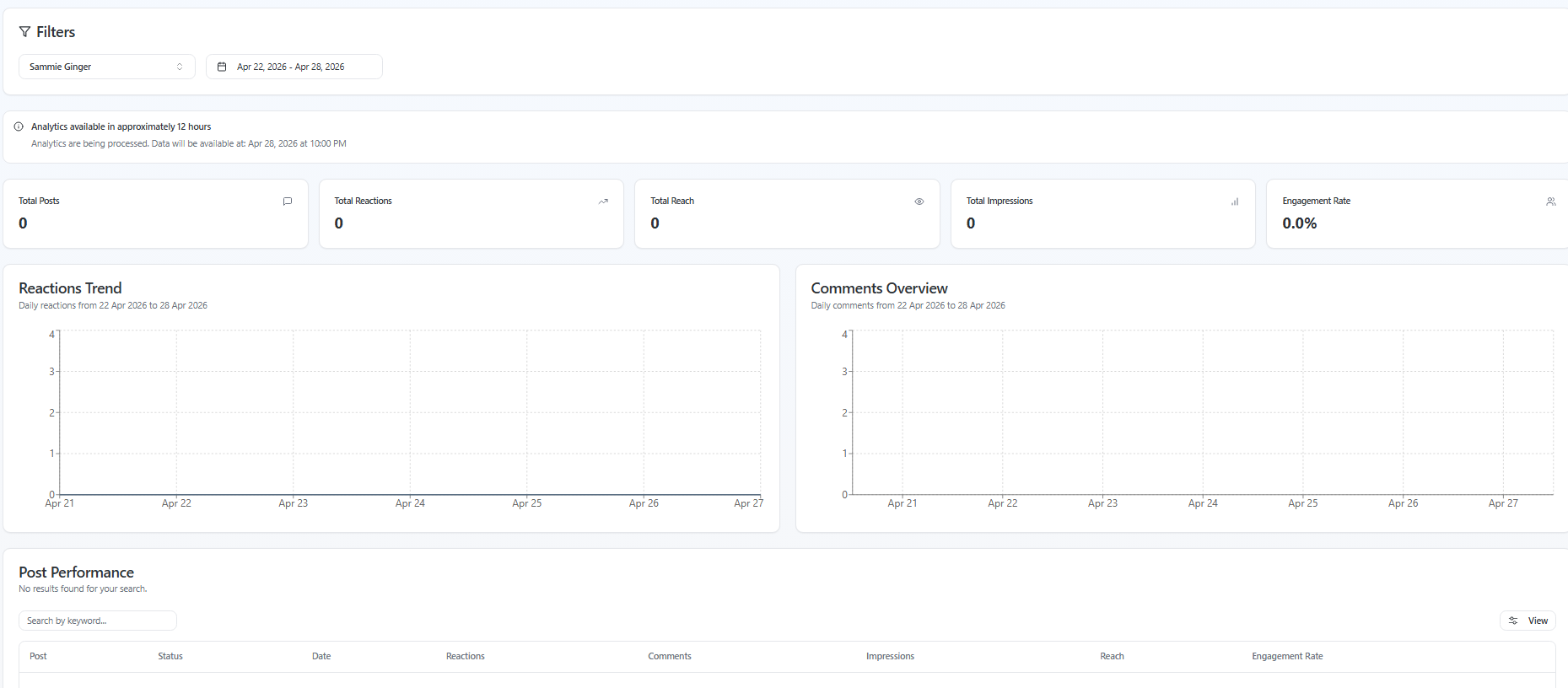The image size is (1568, 688).
Task: Click the Date column header
Action: tap(321, 656)
